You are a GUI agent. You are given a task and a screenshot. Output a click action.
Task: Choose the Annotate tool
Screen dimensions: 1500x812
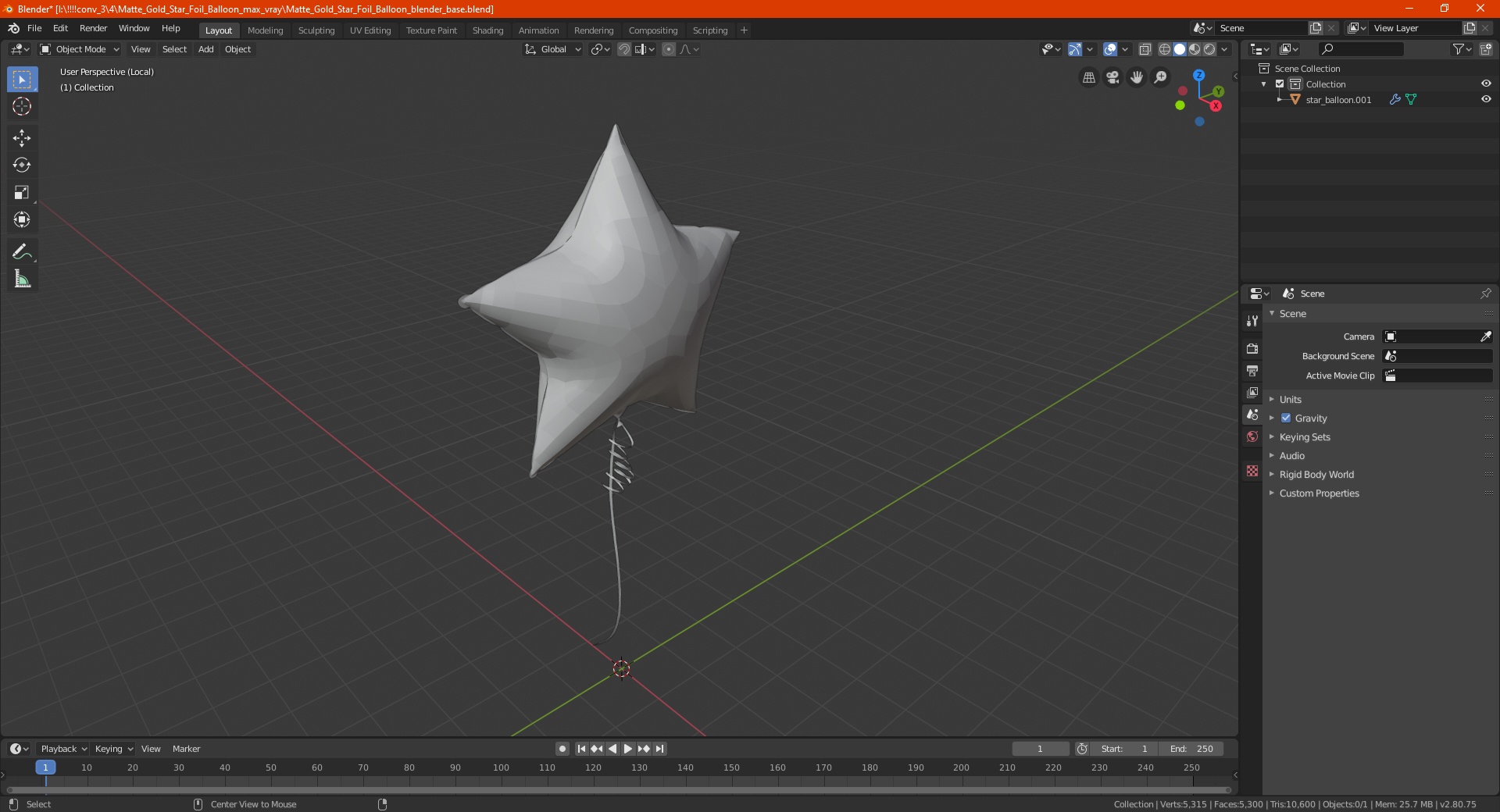(x=22, y=251)
